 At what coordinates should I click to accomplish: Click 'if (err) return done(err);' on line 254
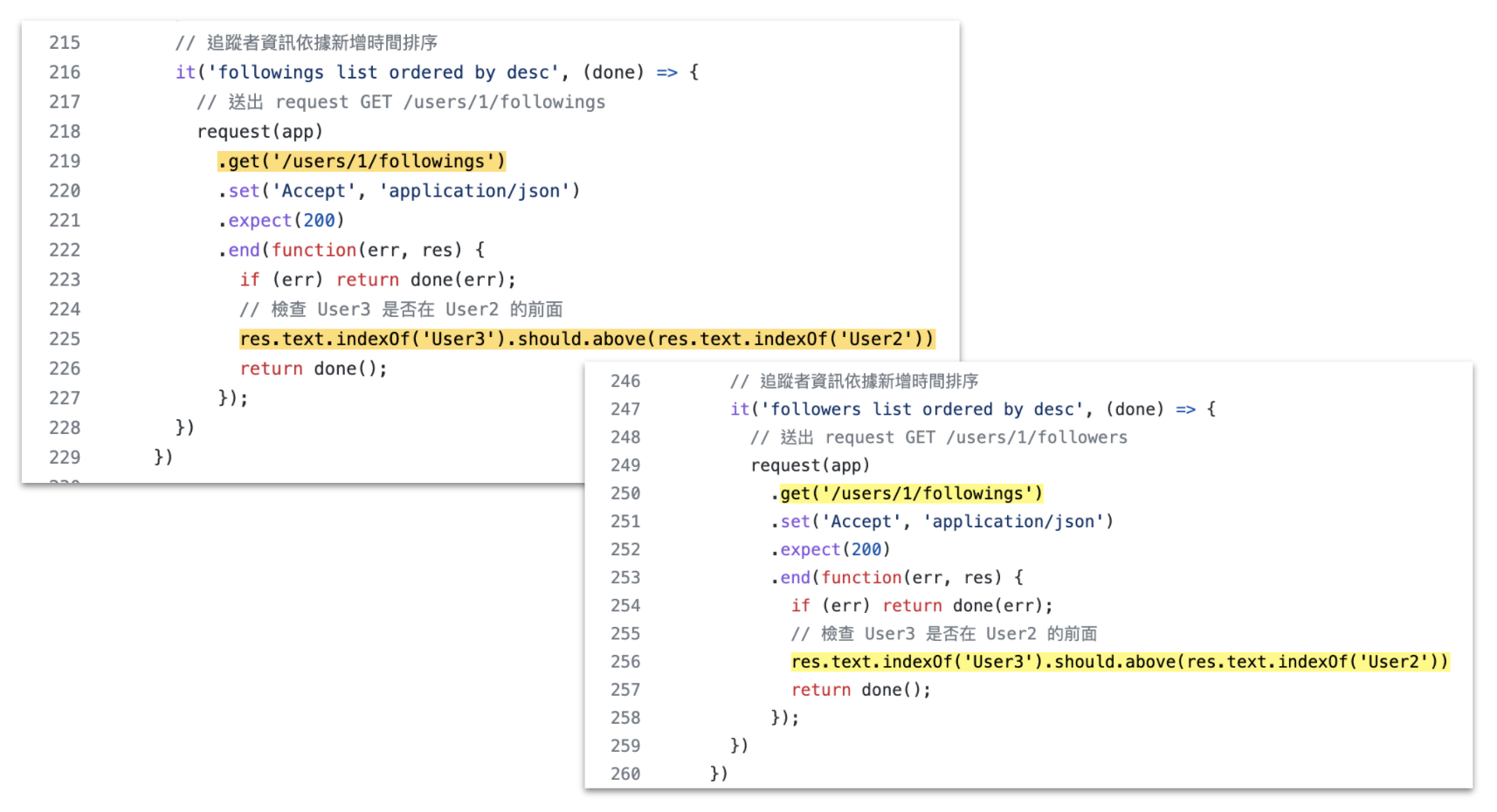click(921, 606)
